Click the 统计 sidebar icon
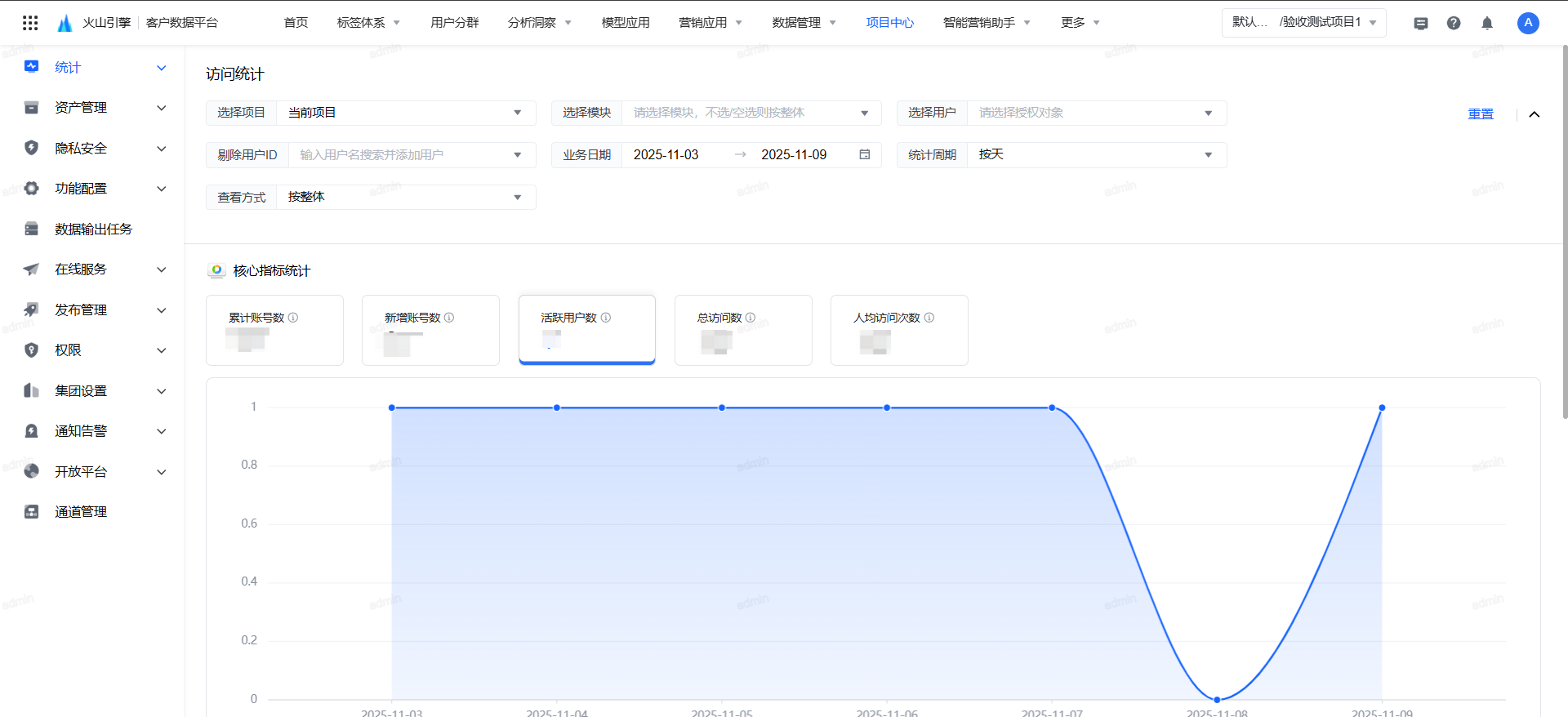 32,67
